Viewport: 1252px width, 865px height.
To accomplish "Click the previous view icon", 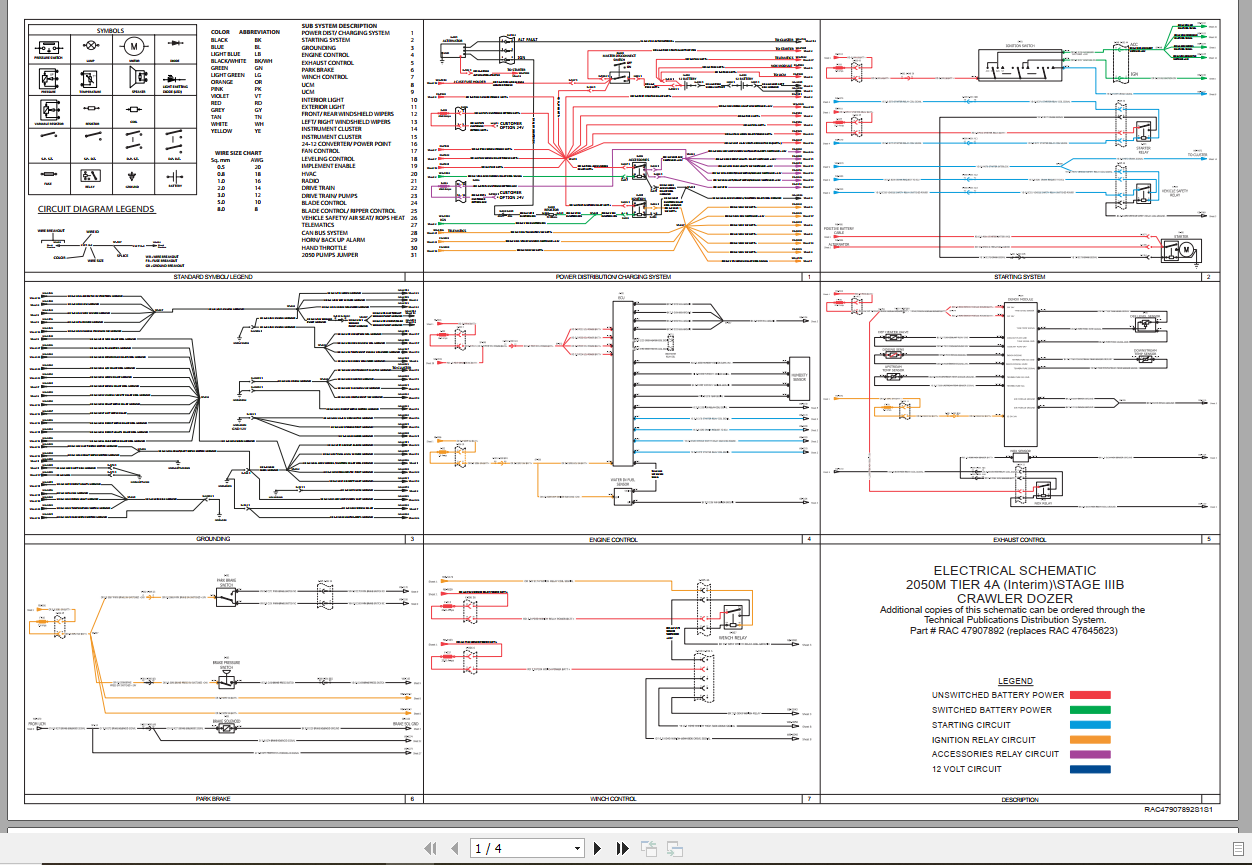I will [x=649, y=849].
